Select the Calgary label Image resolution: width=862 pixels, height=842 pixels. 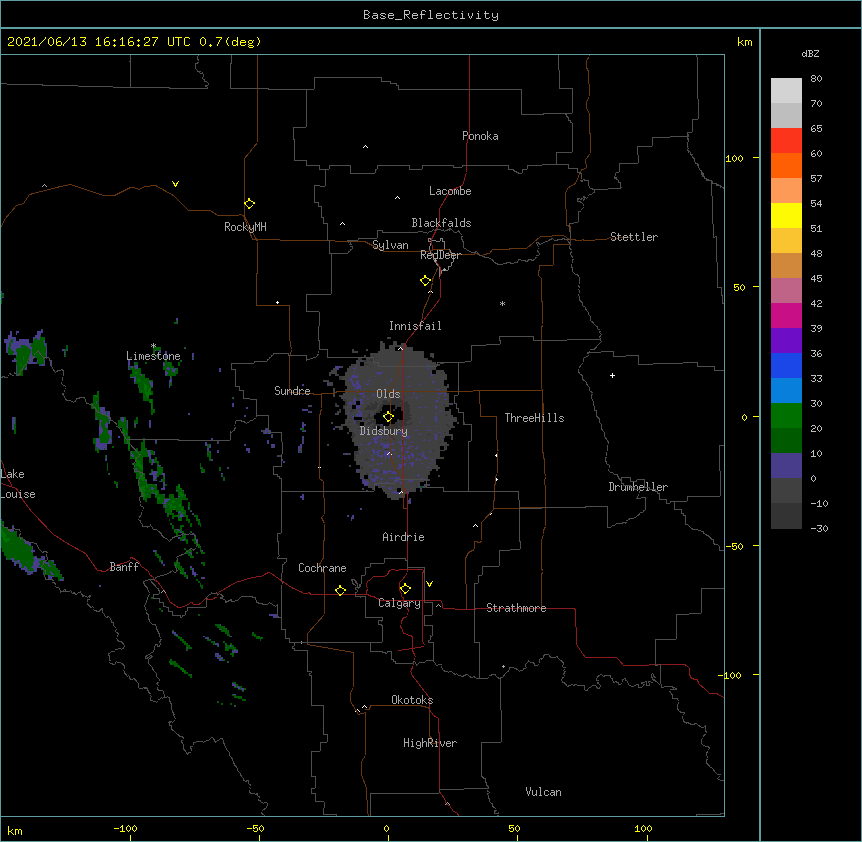click(399, 603)
